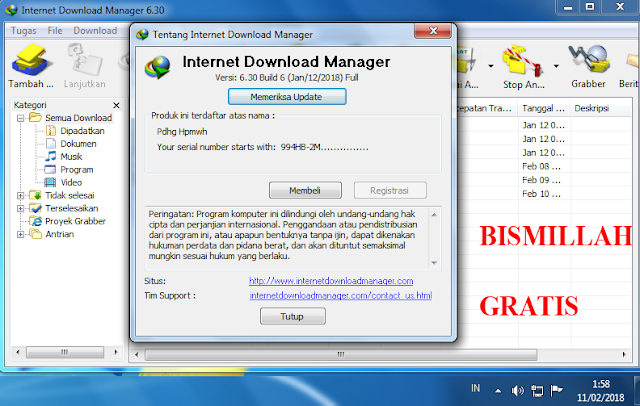Viewport: 640px width, 406px height.
Task: Click the warning text scroll down arrow
Action: tap(434, 263)
